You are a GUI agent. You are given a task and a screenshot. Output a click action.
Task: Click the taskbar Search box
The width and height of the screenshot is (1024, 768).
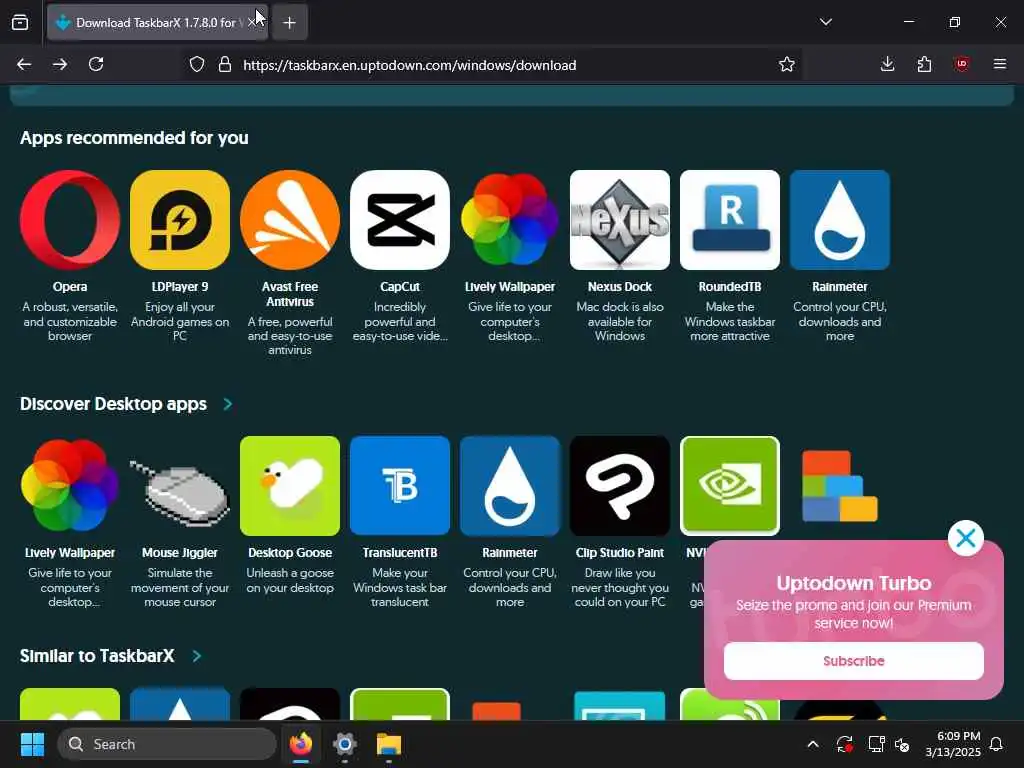pyautogui.click(x=167, y=744)
